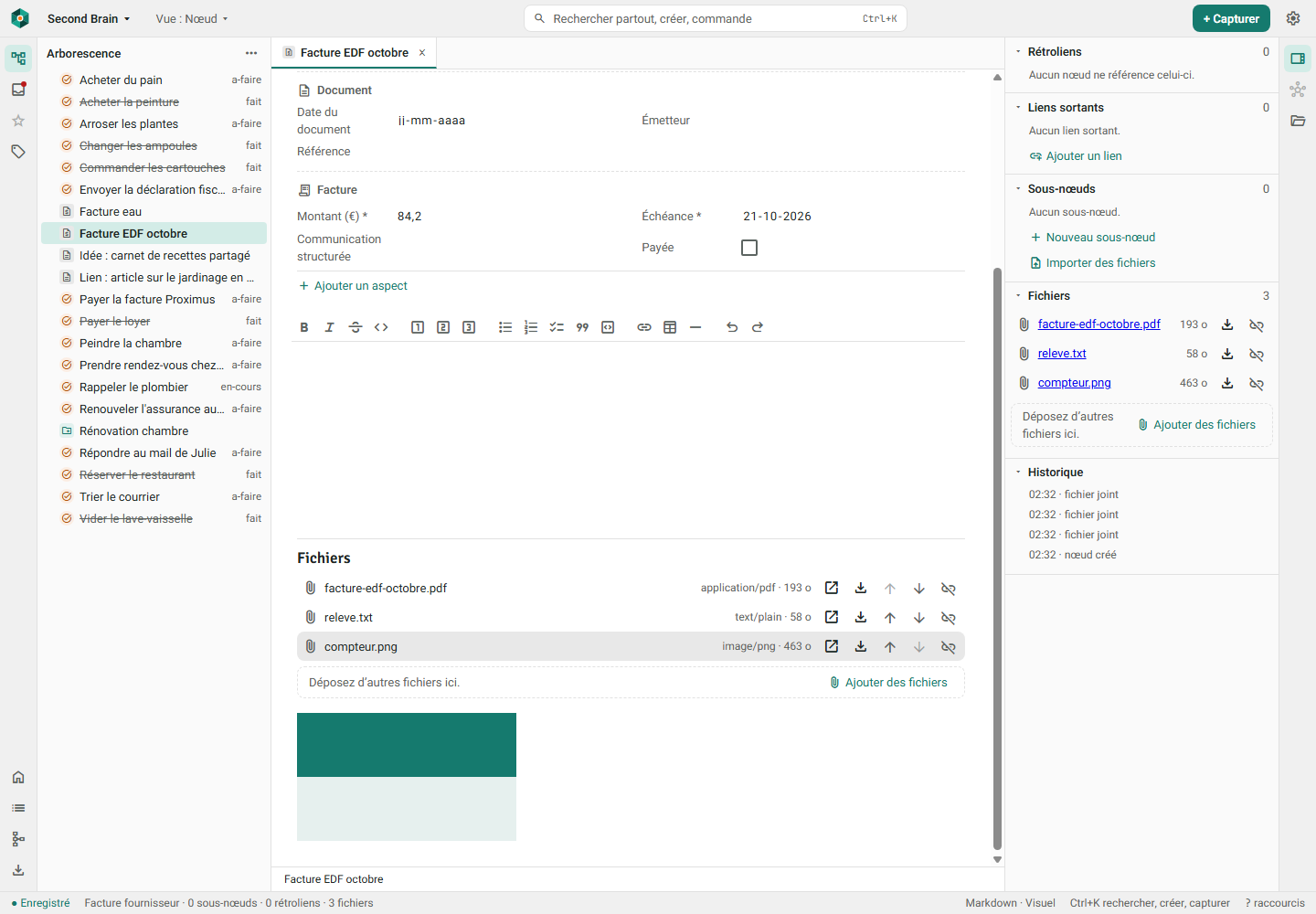This screenshot has width=1316, height=914.
Task: Open compteur.png in a new window
Action: (832, 646)
